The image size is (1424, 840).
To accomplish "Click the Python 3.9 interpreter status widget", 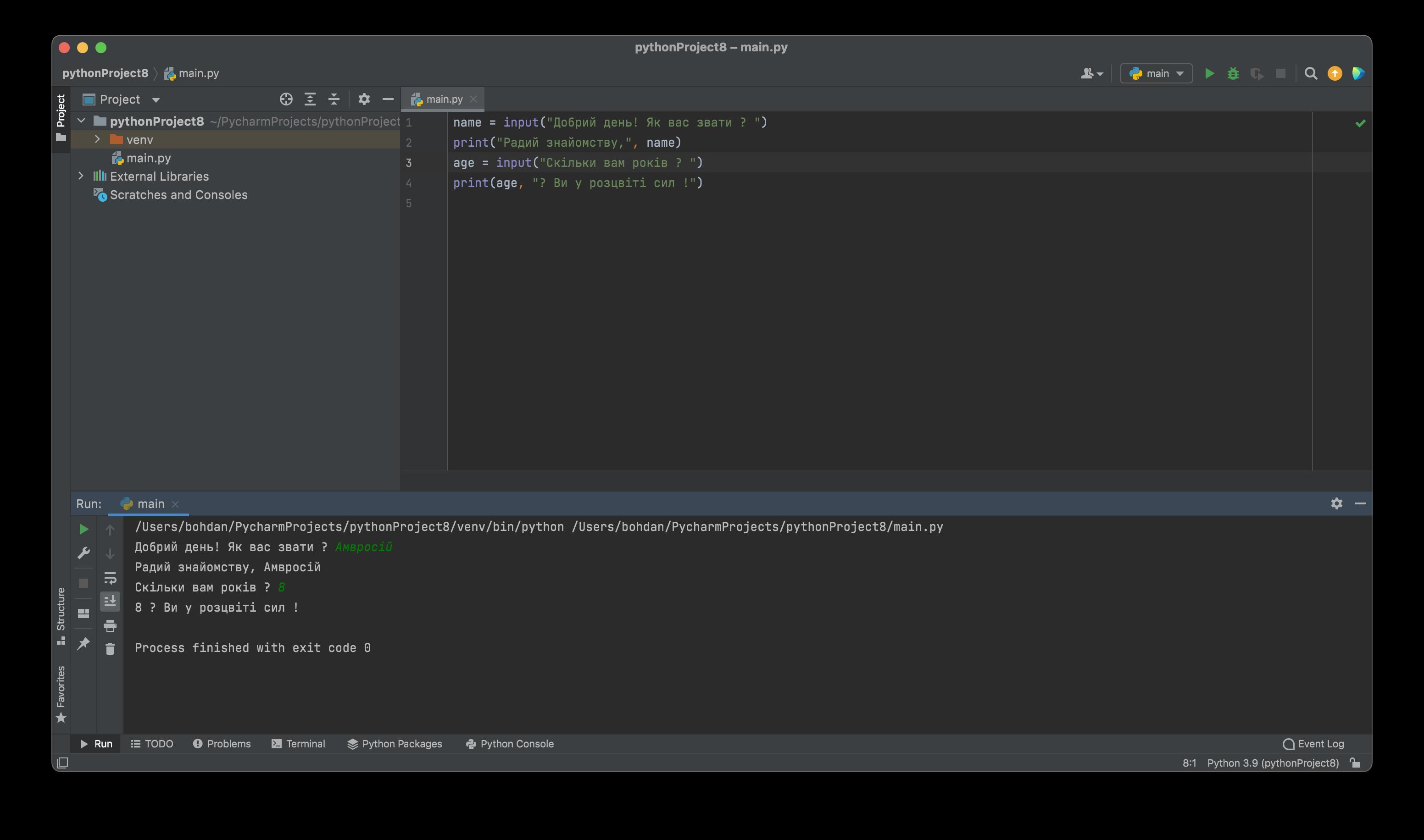I will pyautogui.click(x=1272, y=763).
